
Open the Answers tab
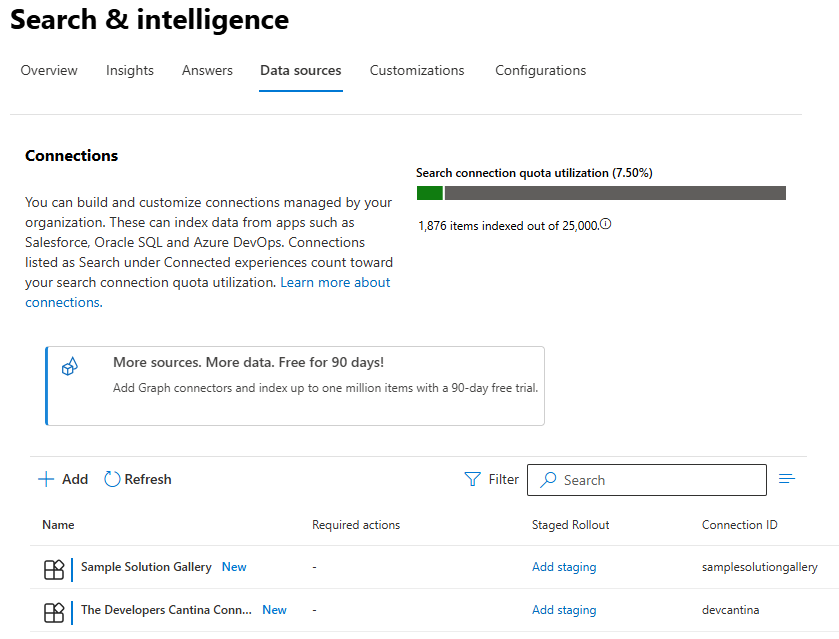[207, 71]
